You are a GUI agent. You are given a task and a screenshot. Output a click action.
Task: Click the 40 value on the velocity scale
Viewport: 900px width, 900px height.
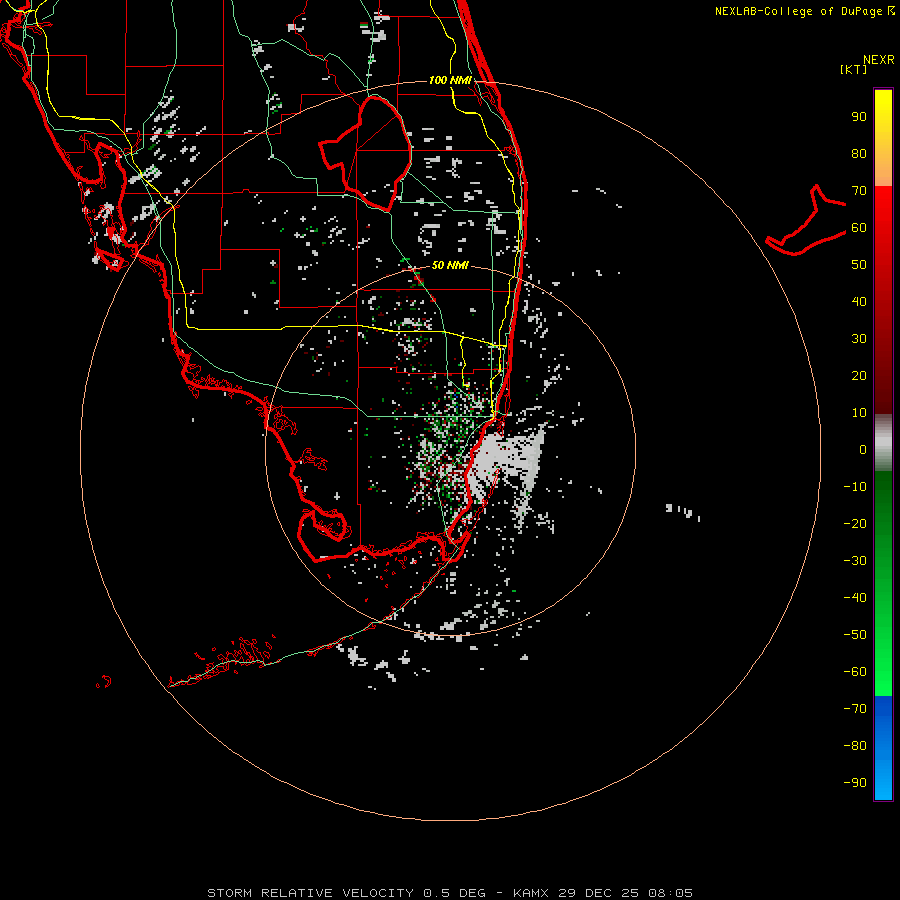tap(859, 302)
